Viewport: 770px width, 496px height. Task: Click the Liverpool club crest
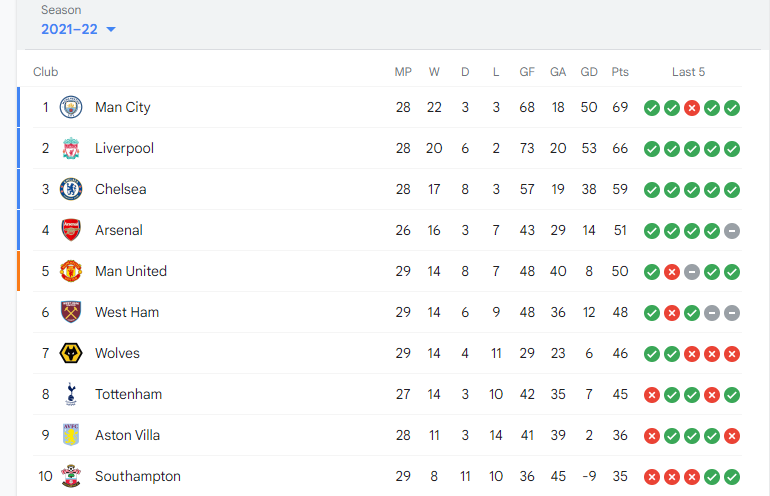(71, 148)
